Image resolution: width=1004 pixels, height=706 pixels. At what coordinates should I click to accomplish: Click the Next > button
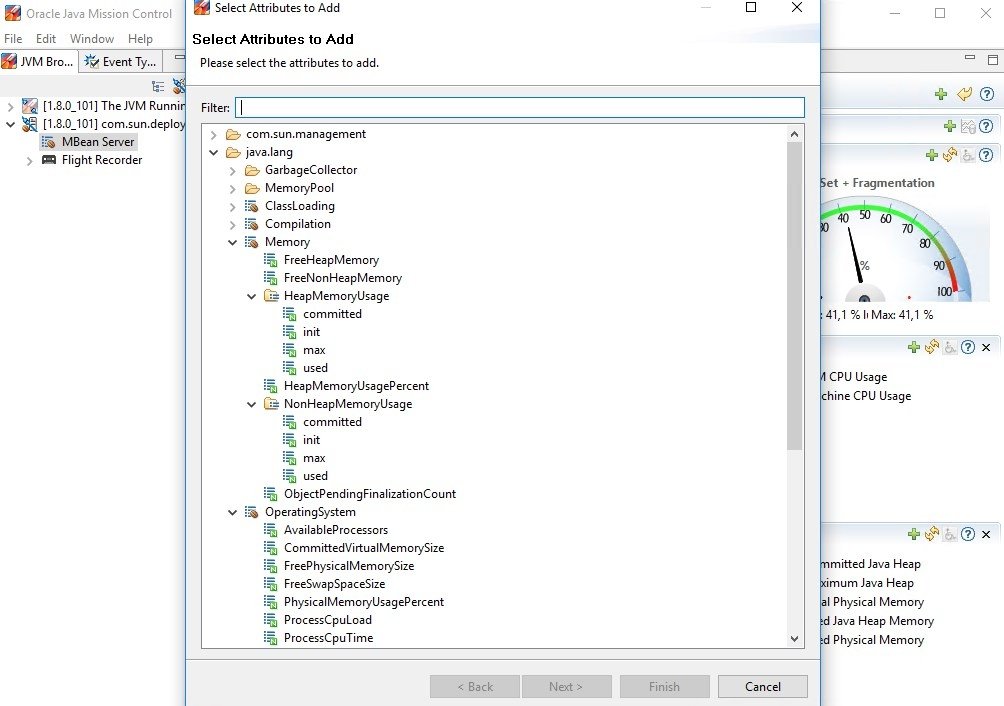[567, 687]
